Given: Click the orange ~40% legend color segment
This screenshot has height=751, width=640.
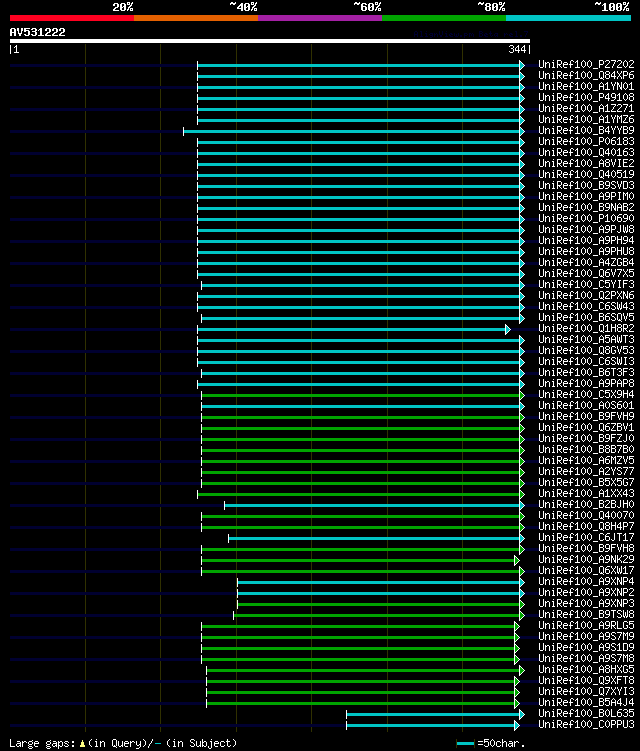Looking at the screenshot, I should pyautogui.click(x=196, y=18).
